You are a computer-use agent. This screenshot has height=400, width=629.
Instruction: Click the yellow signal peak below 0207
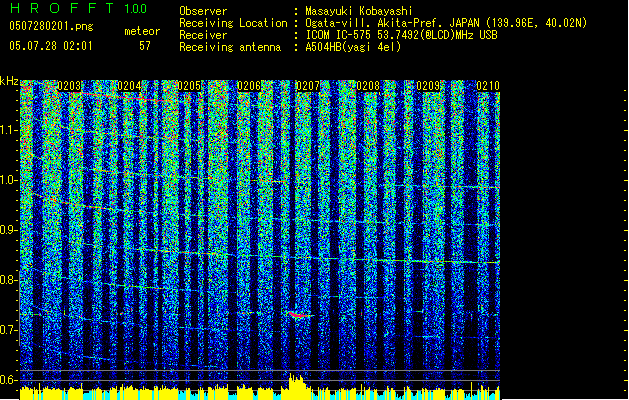tap(296, 382)
